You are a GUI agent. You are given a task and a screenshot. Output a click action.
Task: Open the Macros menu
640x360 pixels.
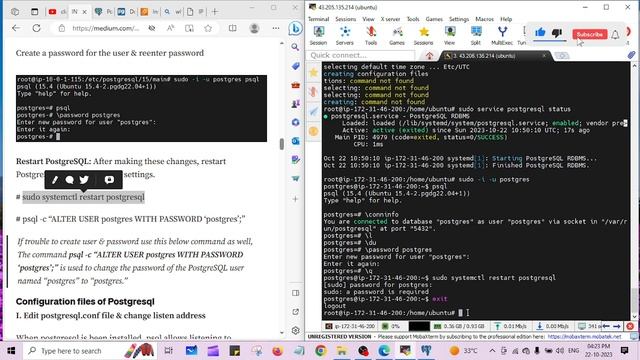[x=484, y=19]
